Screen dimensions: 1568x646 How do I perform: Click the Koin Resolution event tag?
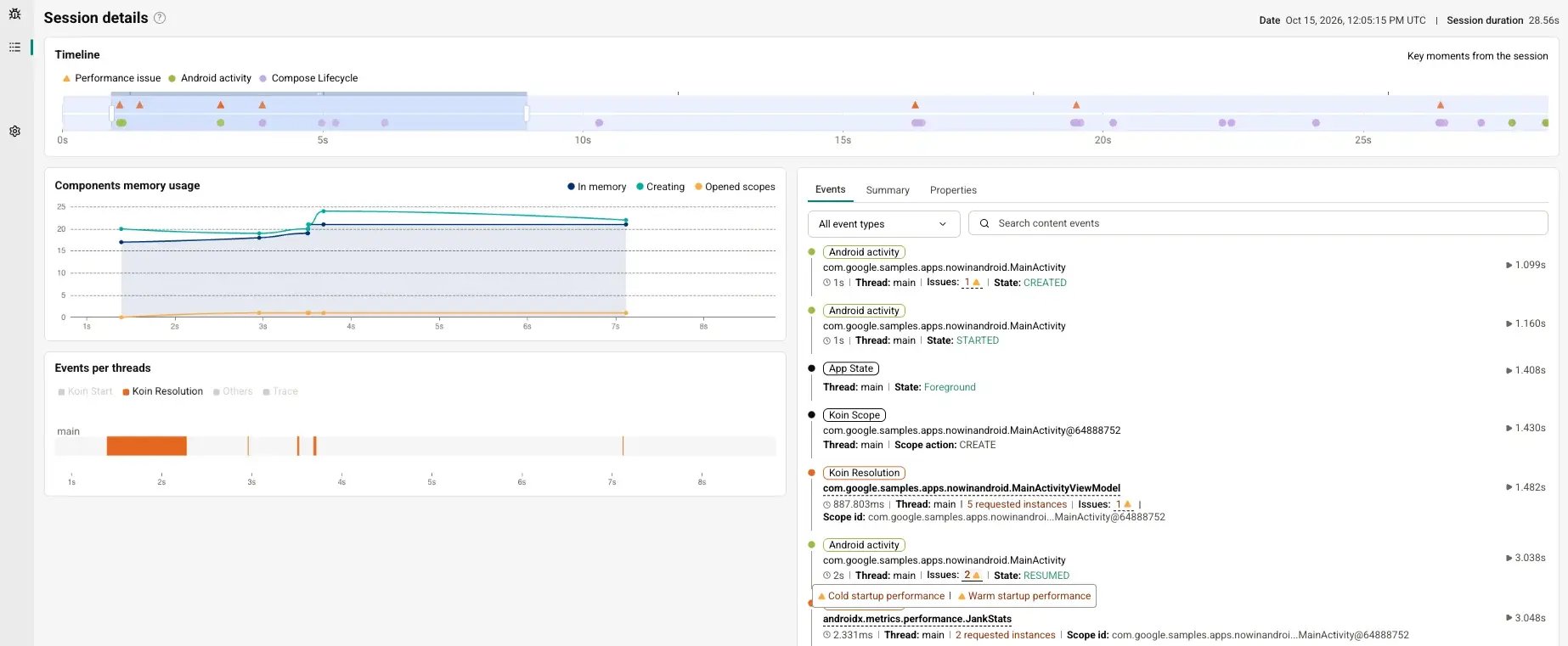[864, 473]
